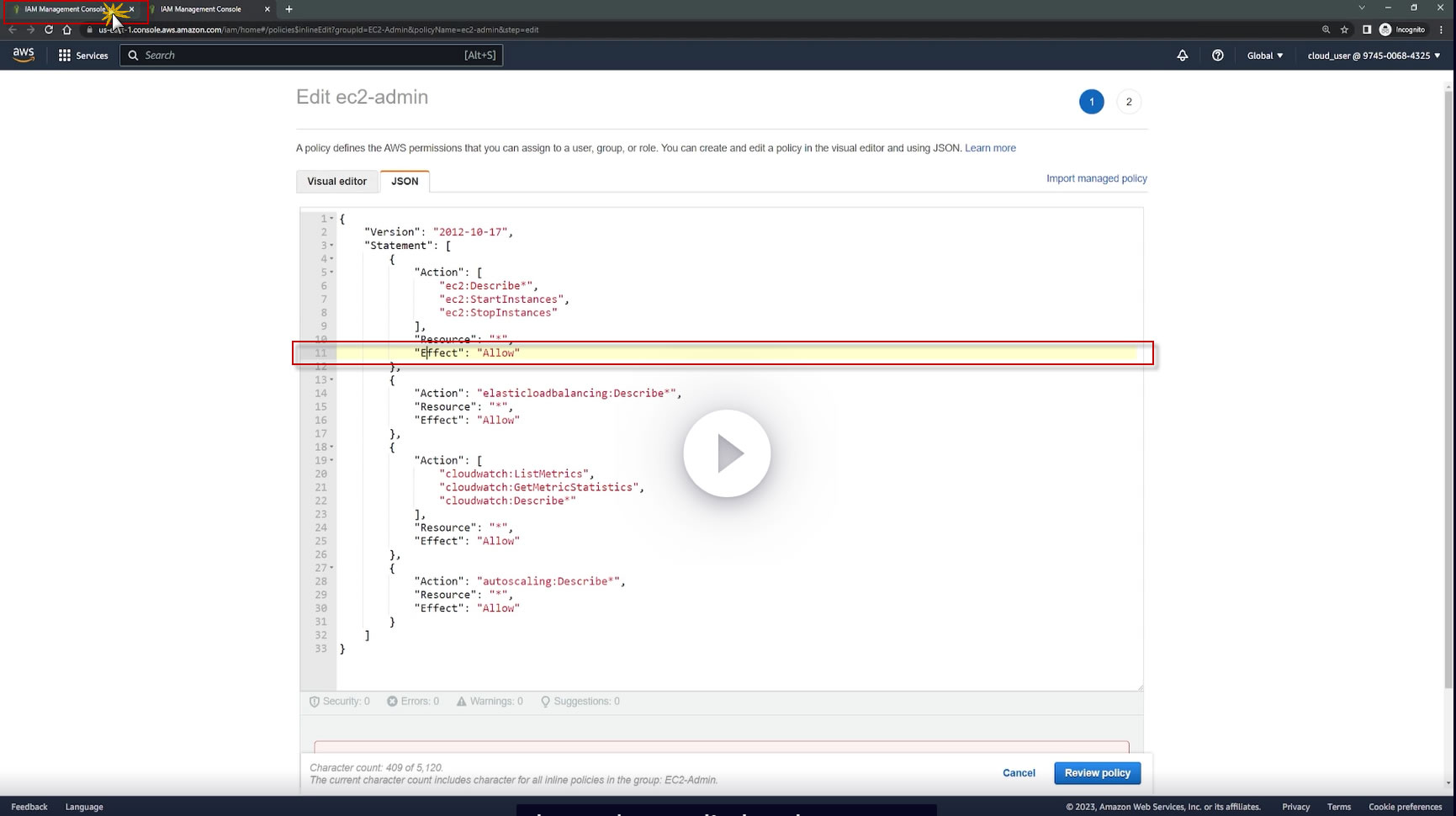This screenshot has height=816, width=1456.
Task: Click the Review policy button
Action: (x=1097, y=772)
